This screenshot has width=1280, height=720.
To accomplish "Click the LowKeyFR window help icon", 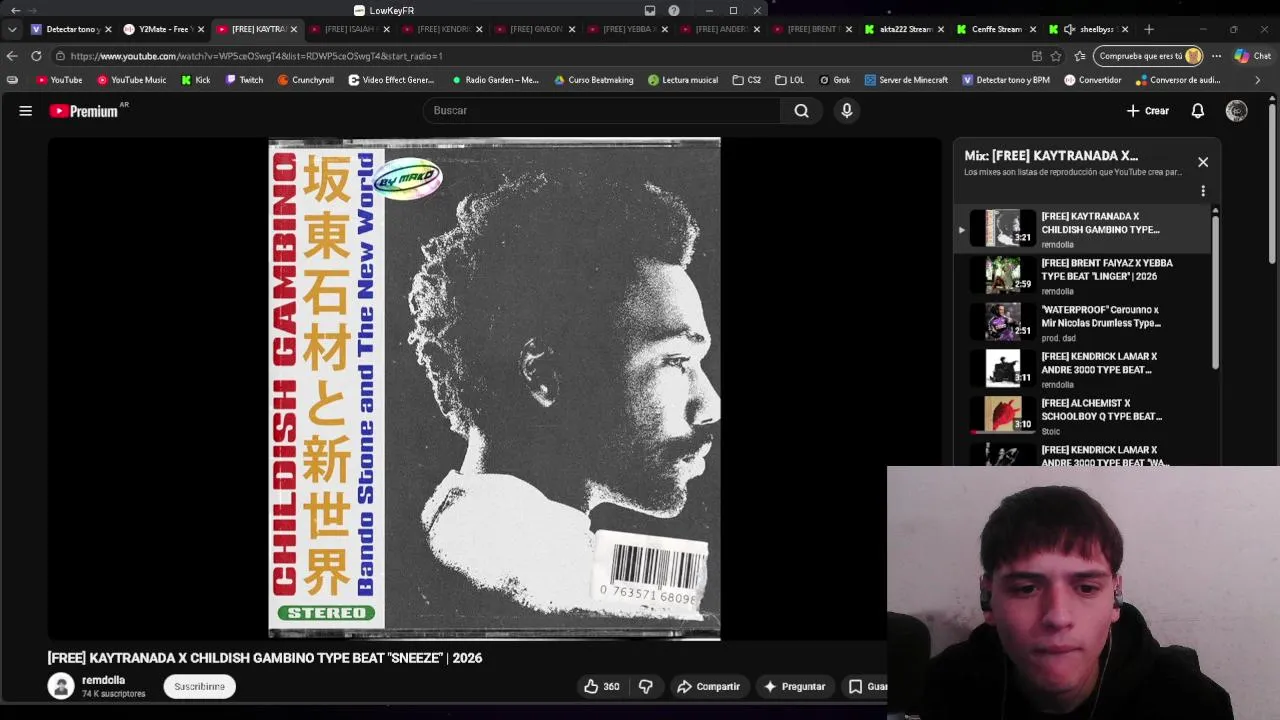I will 674,10.
